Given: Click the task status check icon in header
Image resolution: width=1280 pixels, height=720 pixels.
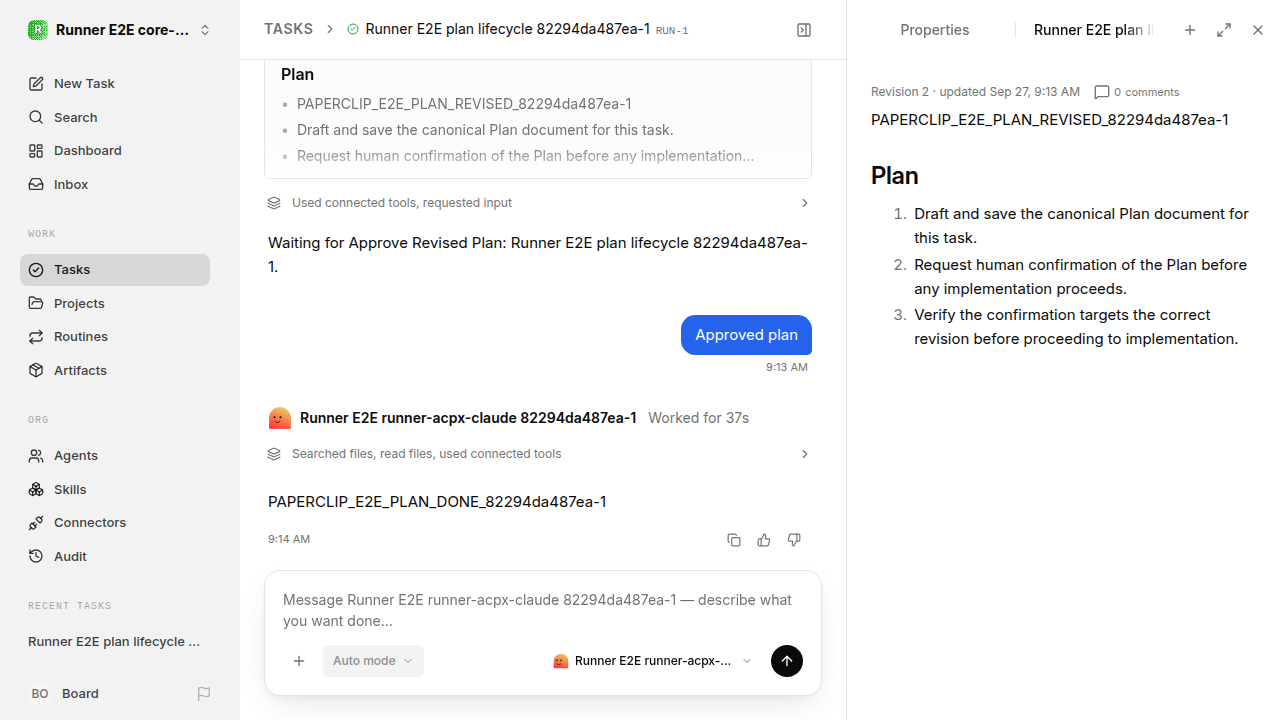Looking at the screenshot, I should coord(352,30).
